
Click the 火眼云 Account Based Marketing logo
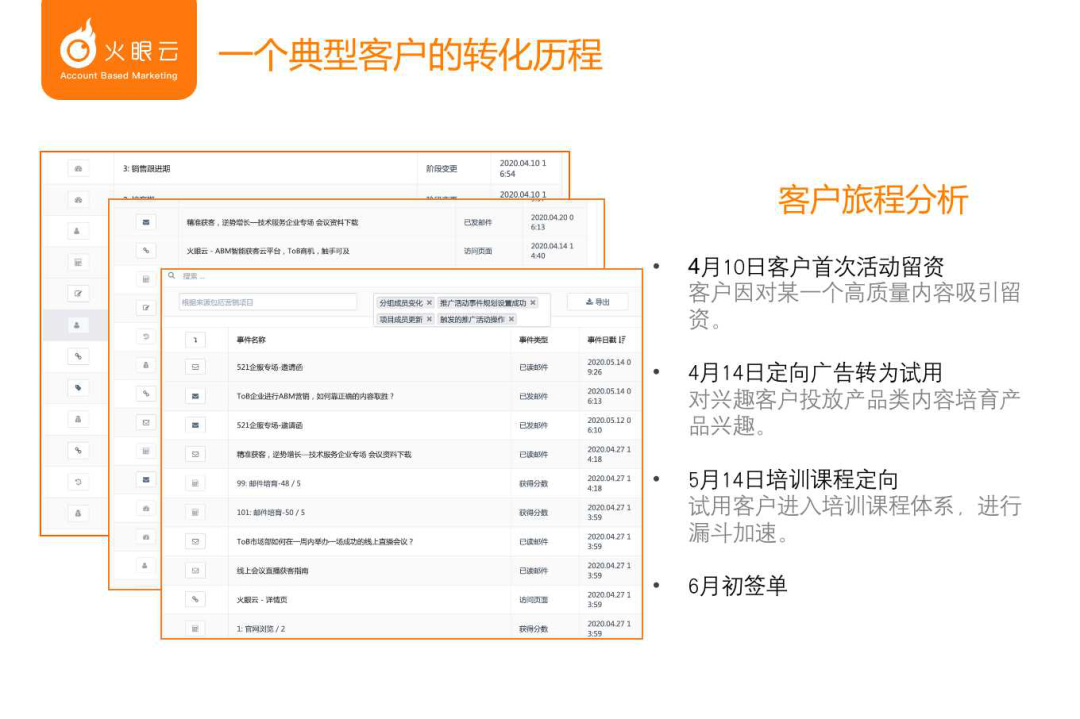119,50
